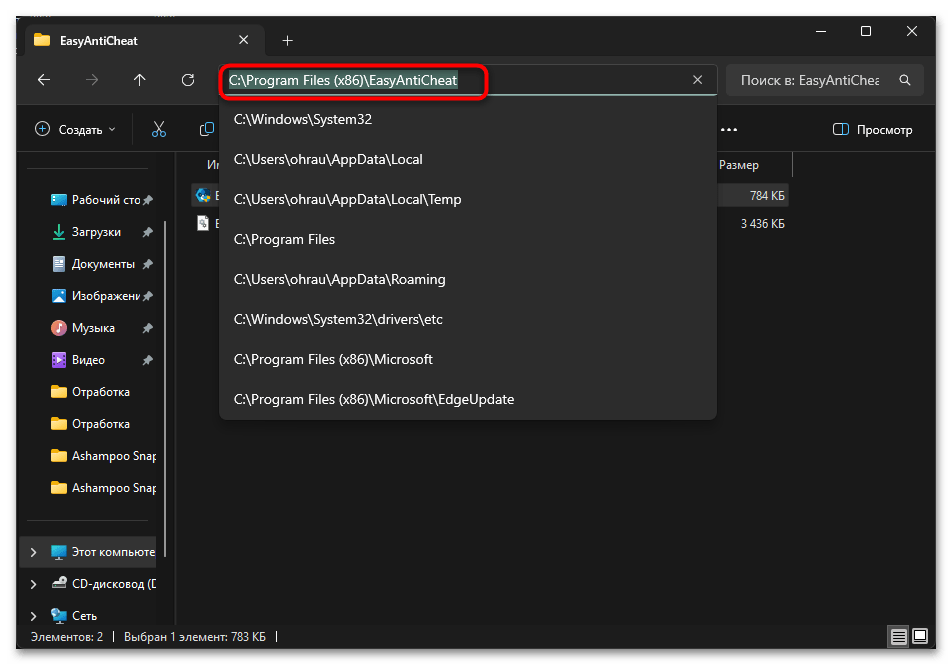The width and height of the screenshot is (952, 665).
Task: Click the forward navigation arrow
Action: (x=92, y=80)
